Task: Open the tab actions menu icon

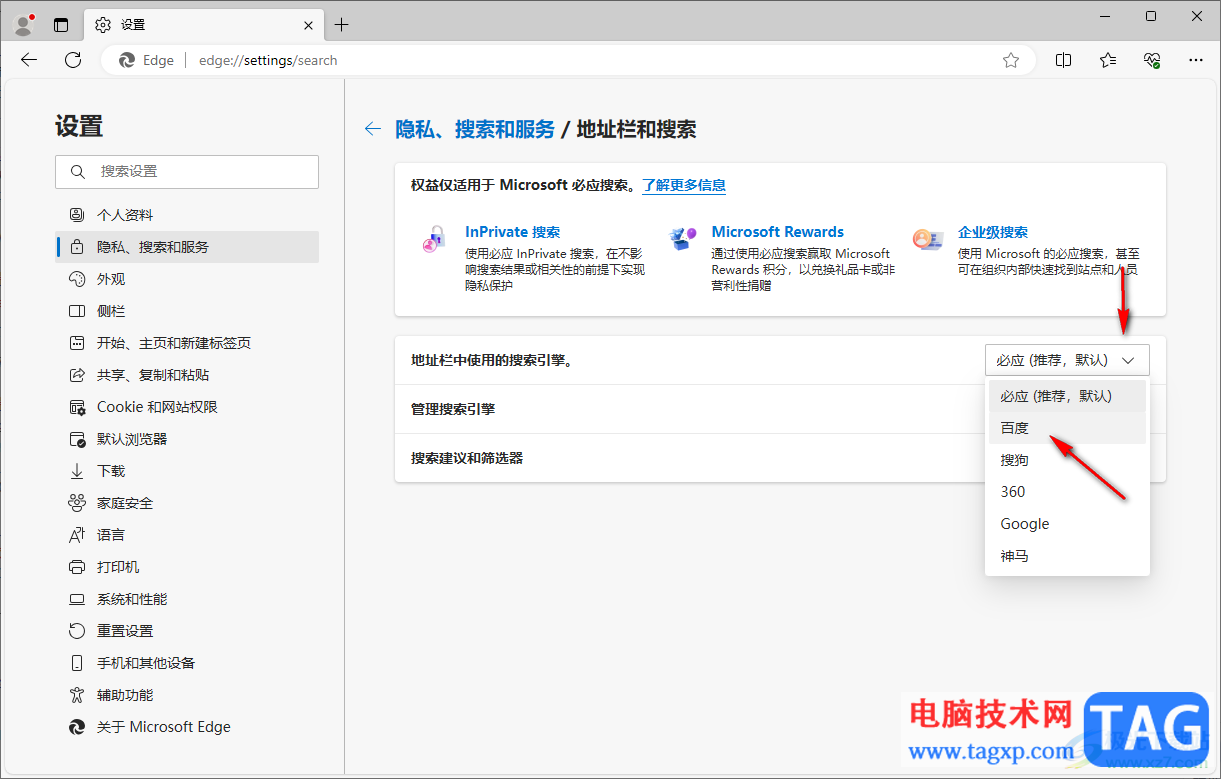Action: 61,24
